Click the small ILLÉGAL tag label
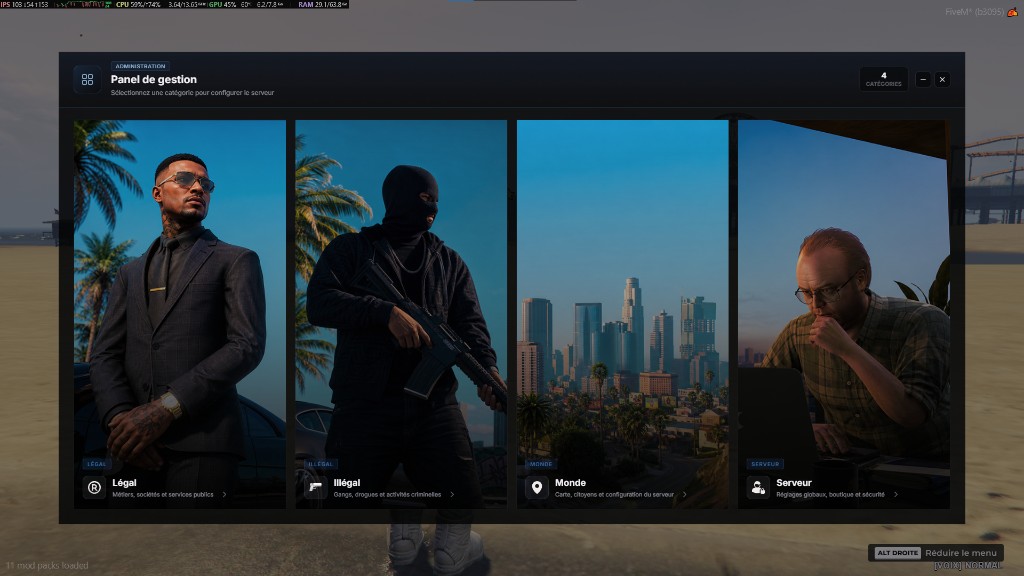The height and width of the screenshot is (576, 1024). (320, 464)
